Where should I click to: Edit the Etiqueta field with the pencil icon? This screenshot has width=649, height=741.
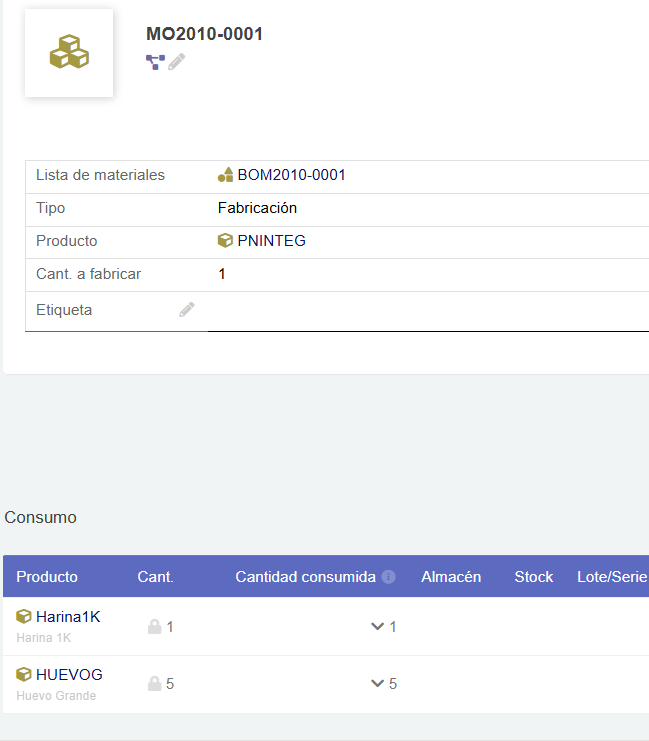pos(187,310)
